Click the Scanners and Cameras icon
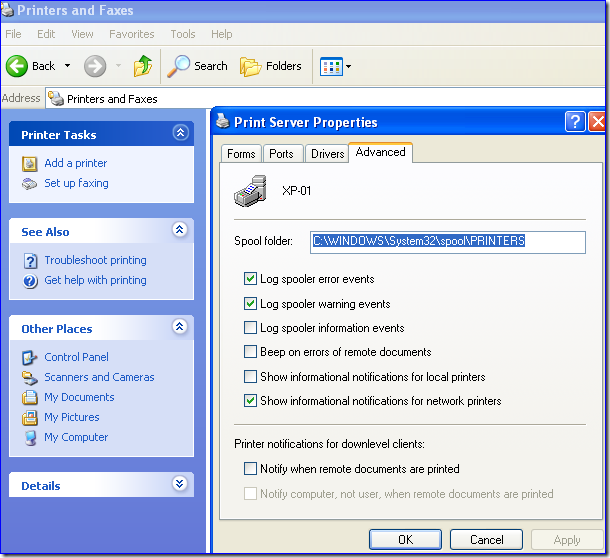Image resolution: width=610 pixels, height=558 pixels. (30, 377)
